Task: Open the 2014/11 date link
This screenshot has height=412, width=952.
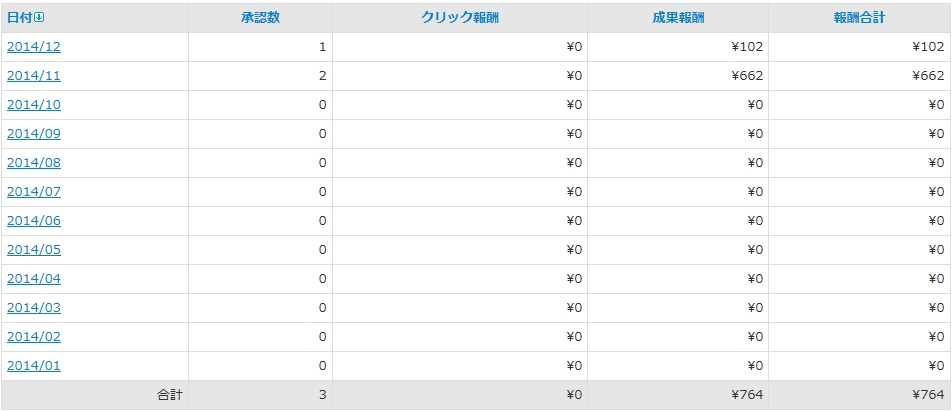Action: [33, 76]
